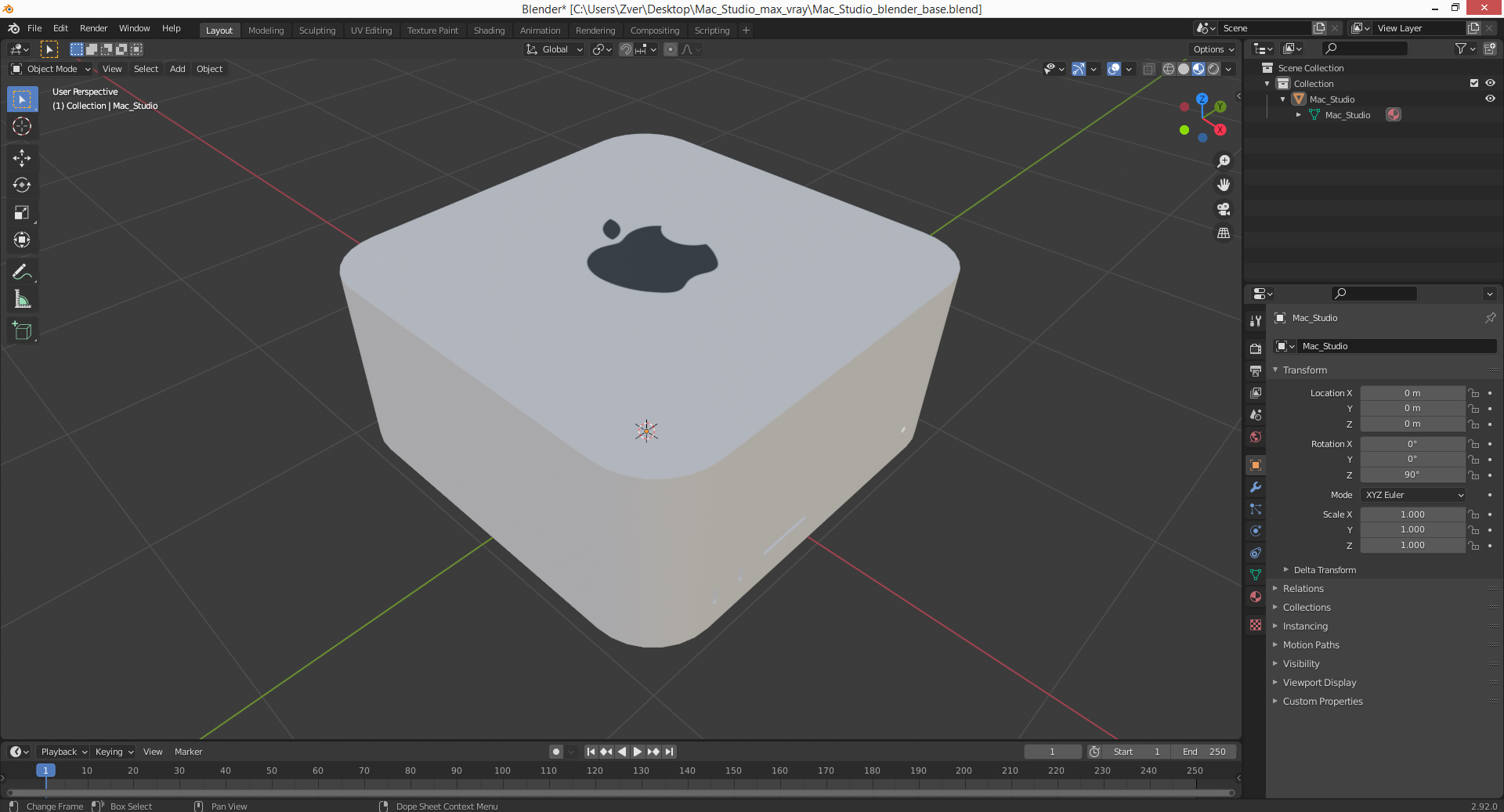Open Object Constraints properties tab
Viewport: 1504px width, 812px height.
tap(1256, 553)
